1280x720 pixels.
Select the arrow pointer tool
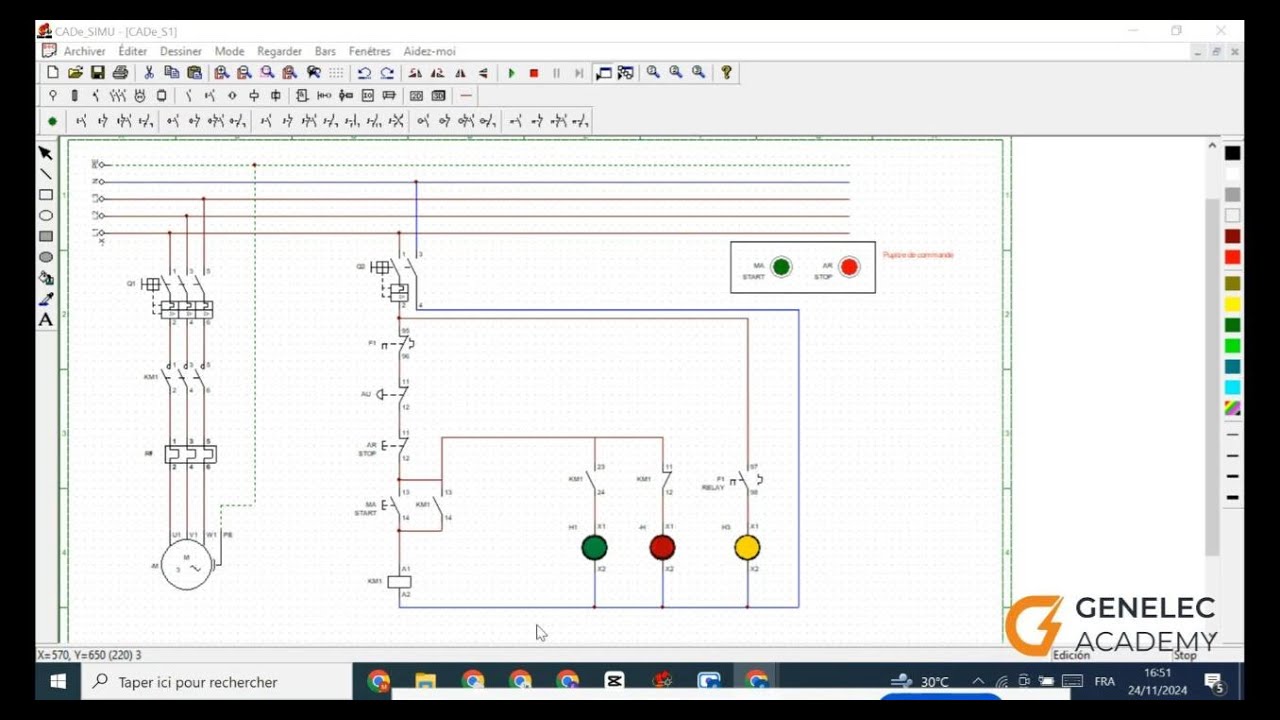point(45,153)
